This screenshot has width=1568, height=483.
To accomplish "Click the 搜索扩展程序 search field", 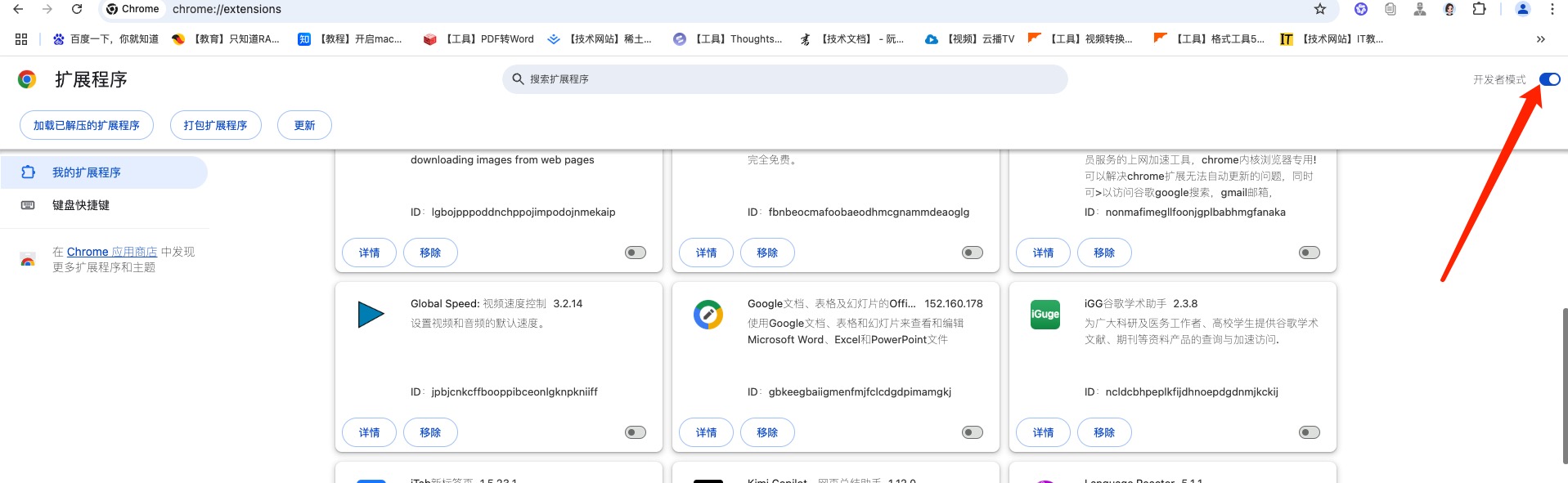I will 785,79.
